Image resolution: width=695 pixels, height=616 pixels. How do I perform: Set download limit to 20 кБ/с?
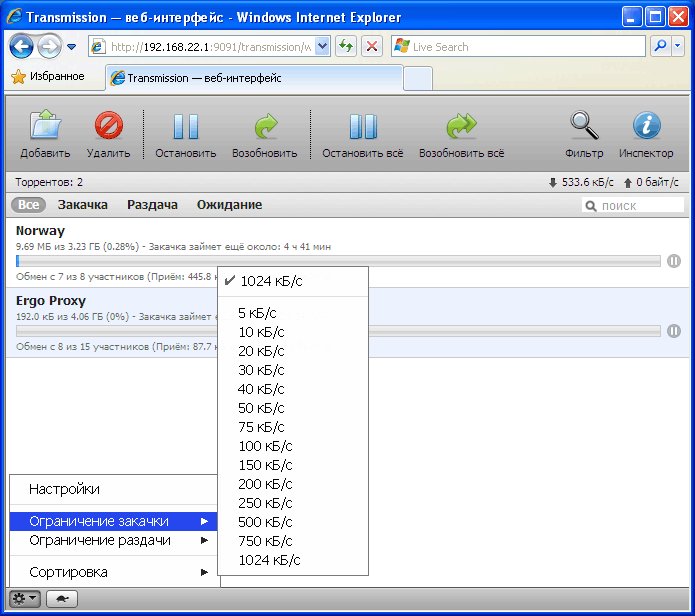point(293,351)
